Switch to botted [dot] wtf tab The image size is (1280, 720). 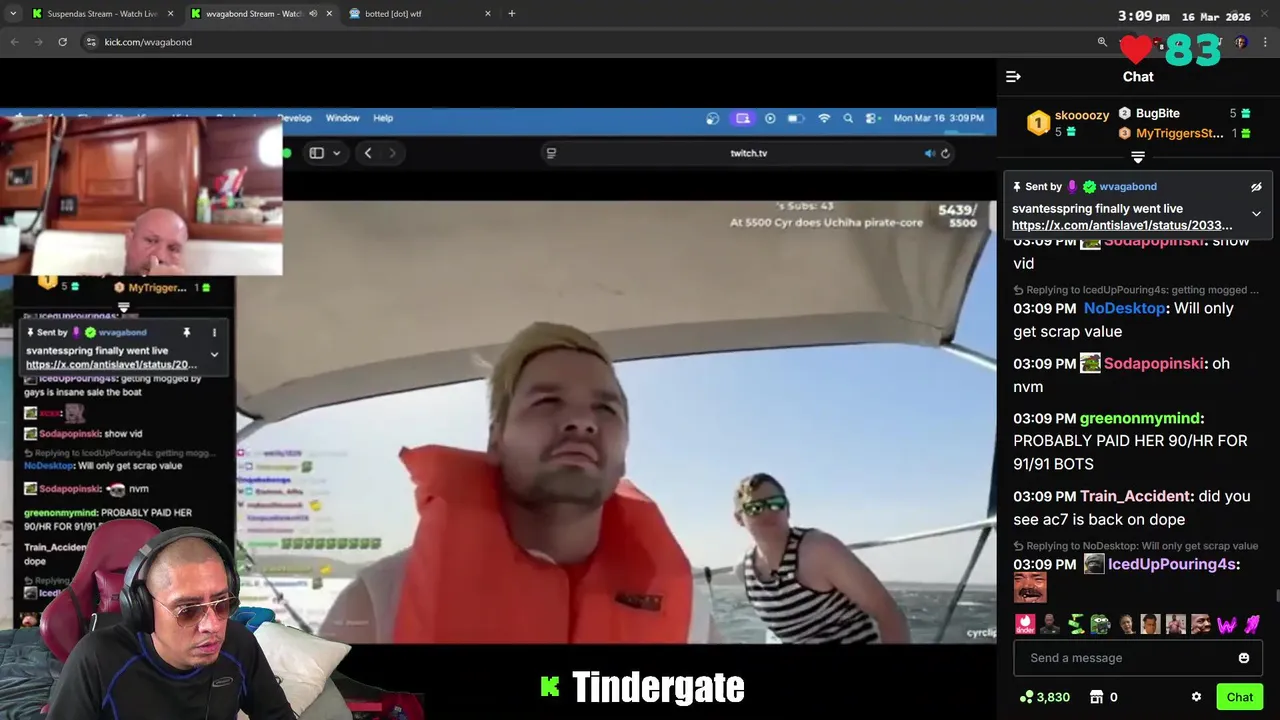420,14
